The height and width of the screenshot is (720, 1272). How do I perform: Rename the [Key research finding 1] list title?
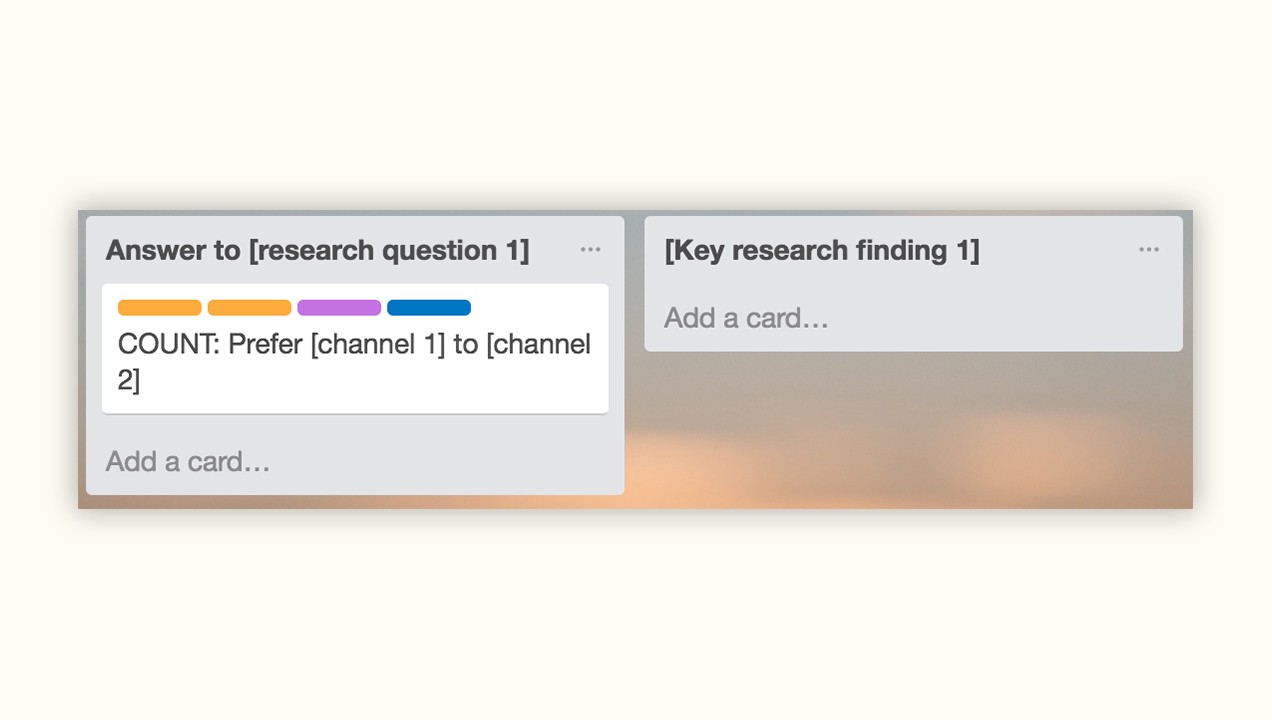(822, 250)
